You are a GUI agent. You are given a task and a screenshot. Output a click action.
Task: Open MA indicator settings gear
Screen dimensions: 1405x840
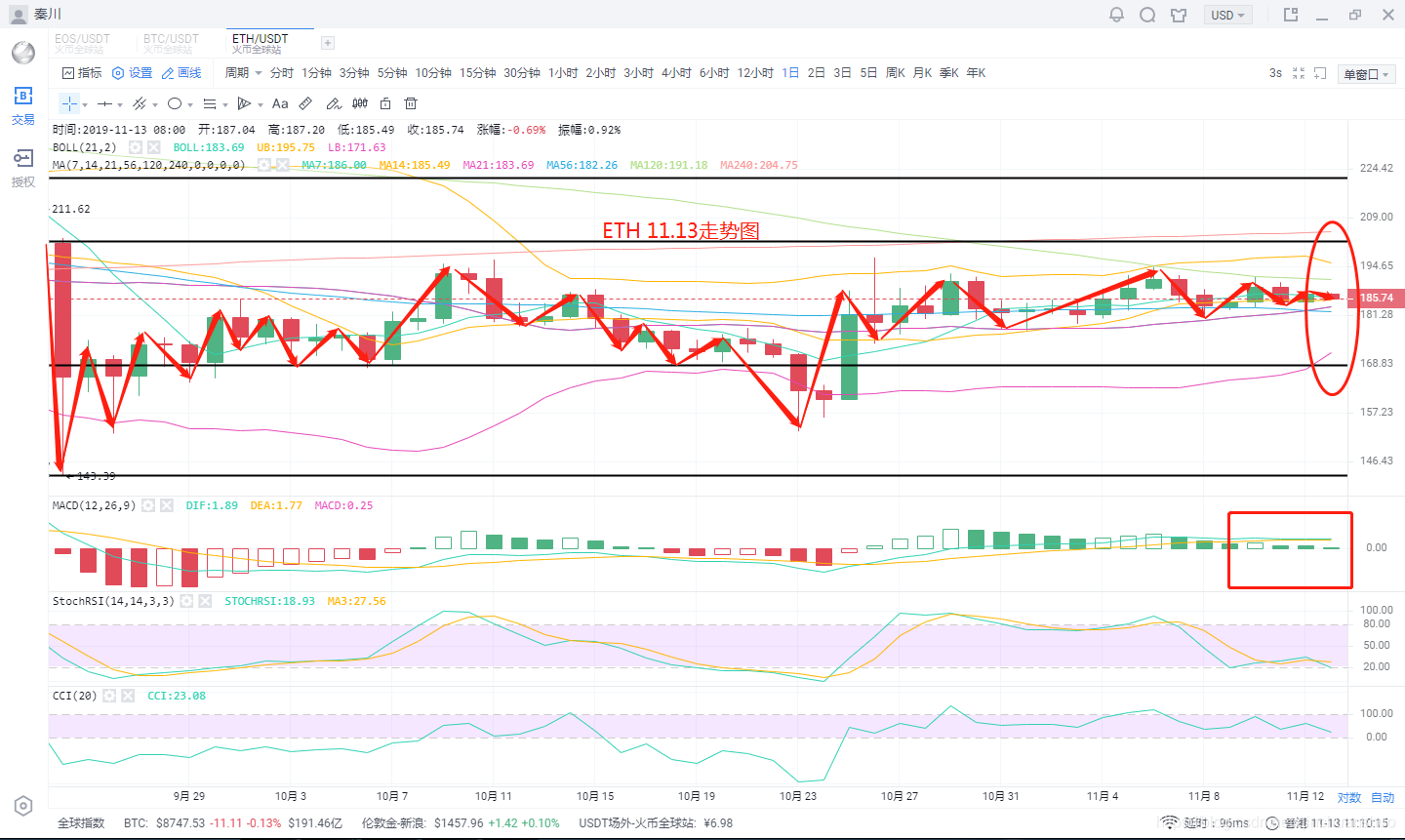[x=263, y=165]
